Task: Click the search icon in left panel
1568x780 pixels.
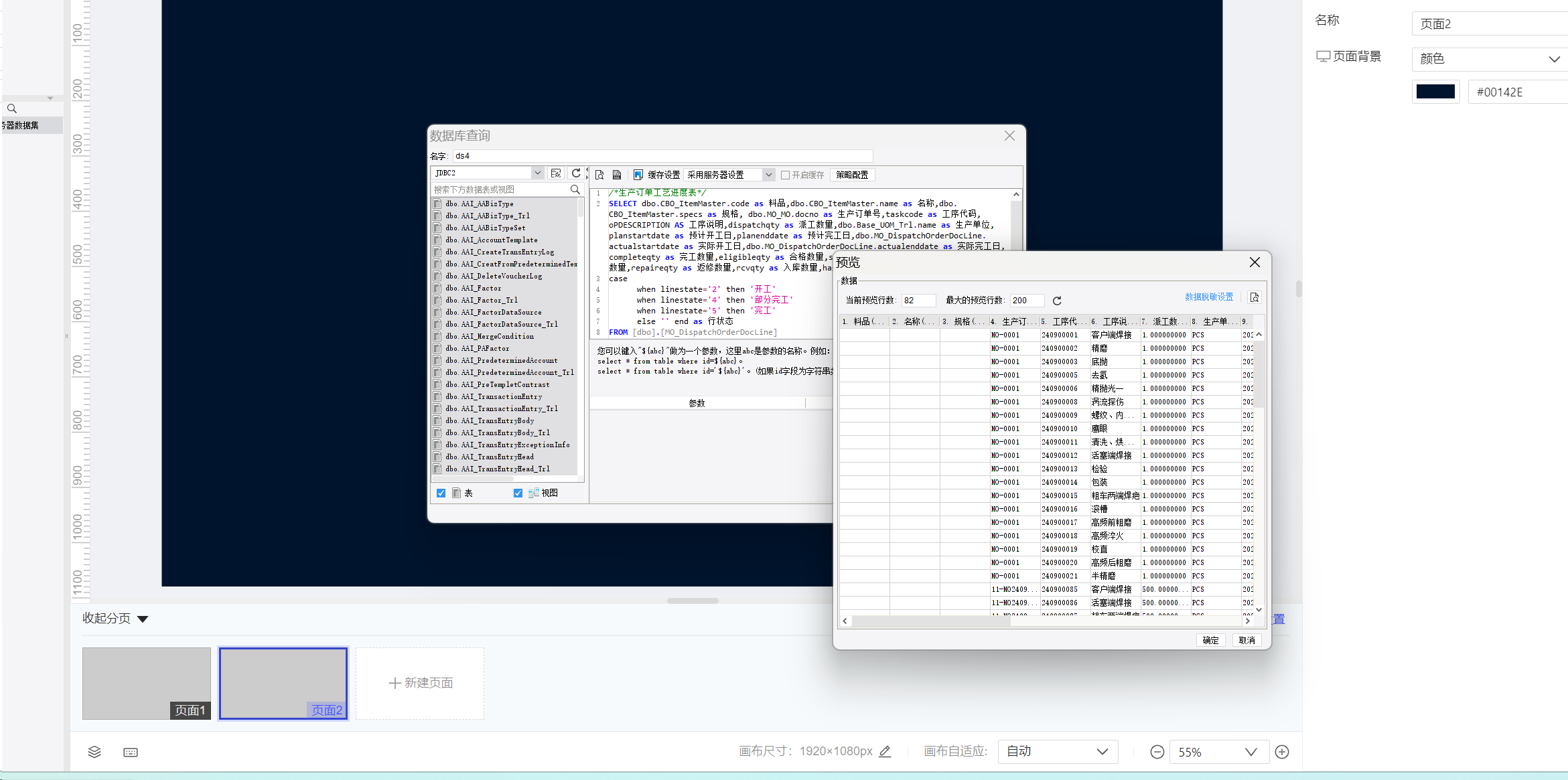Action: pyautogui.click(x=11, y=108)
